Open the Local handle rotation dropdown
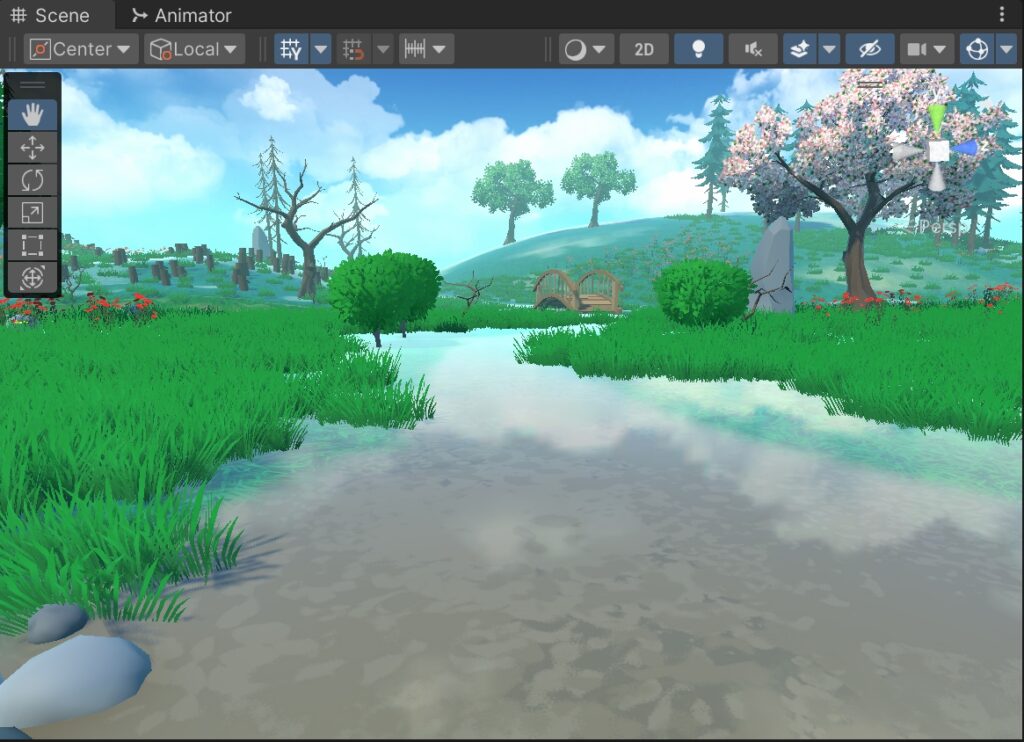Image resolution: width=1024 pixels, height=742 pixels. (x=194, y=49)
